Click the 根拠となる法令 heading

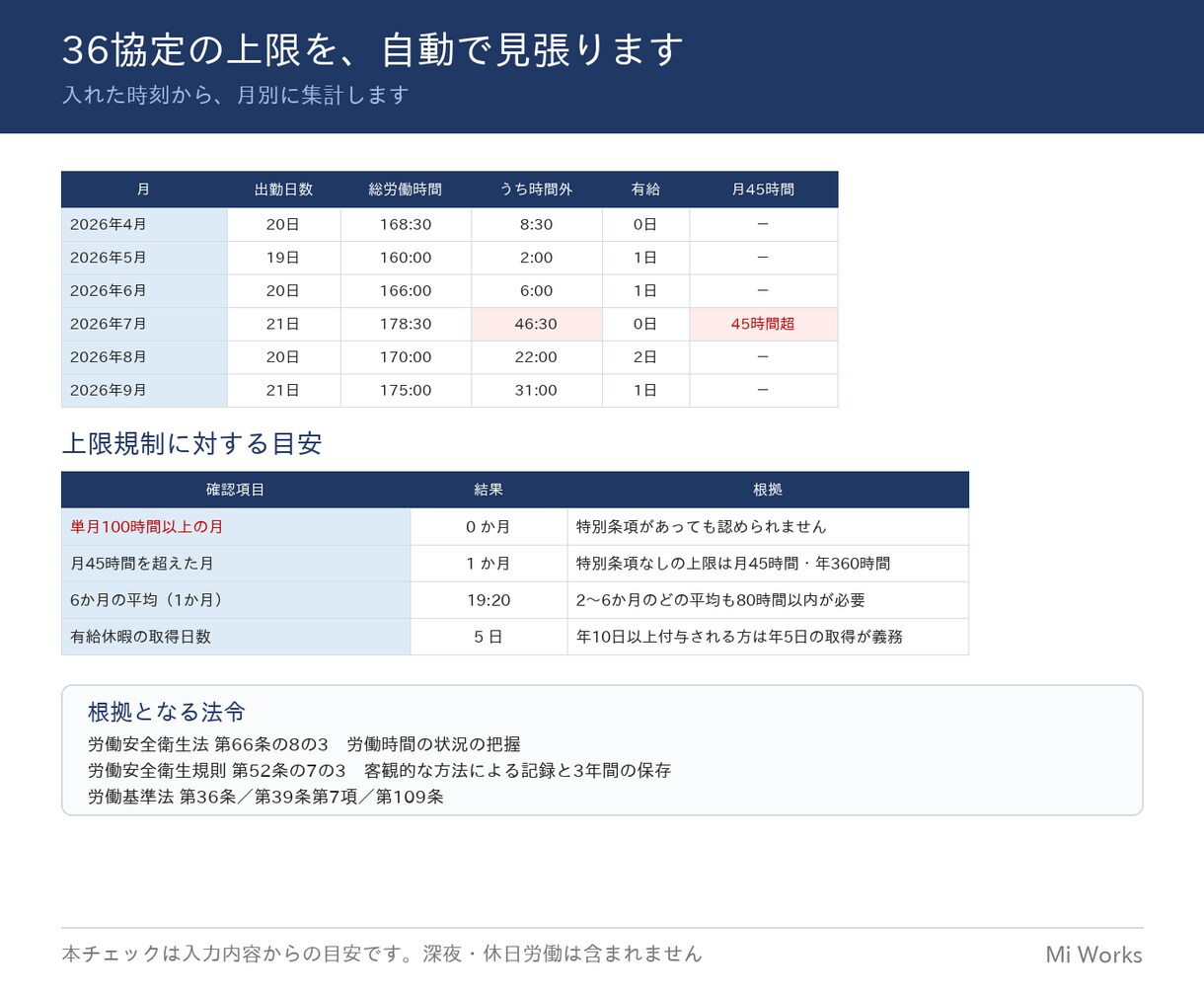(167, 712)
